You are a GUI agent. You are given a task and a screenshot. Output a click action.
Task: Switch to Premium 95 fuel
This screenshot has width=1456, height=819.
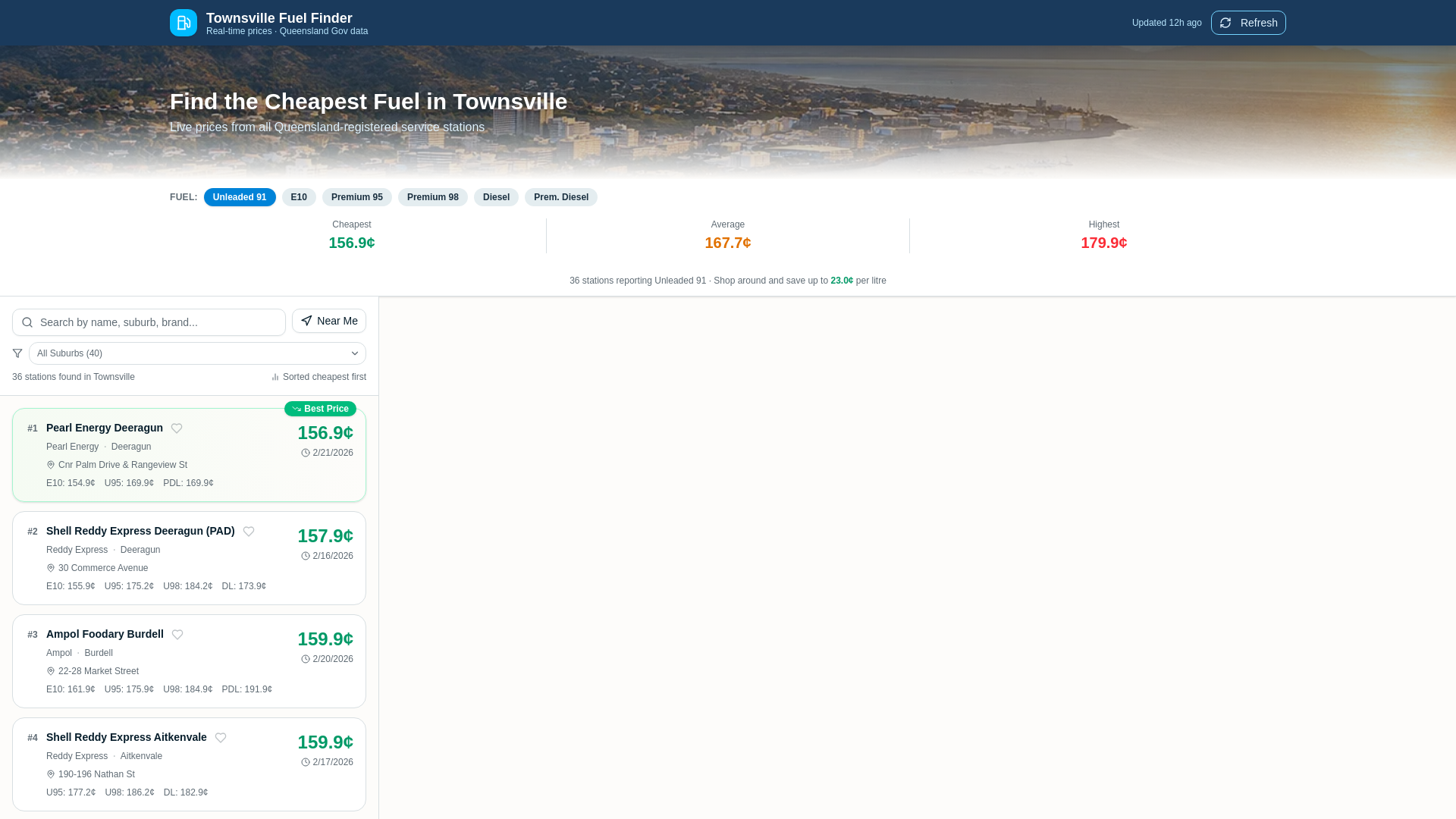(357, 197)
